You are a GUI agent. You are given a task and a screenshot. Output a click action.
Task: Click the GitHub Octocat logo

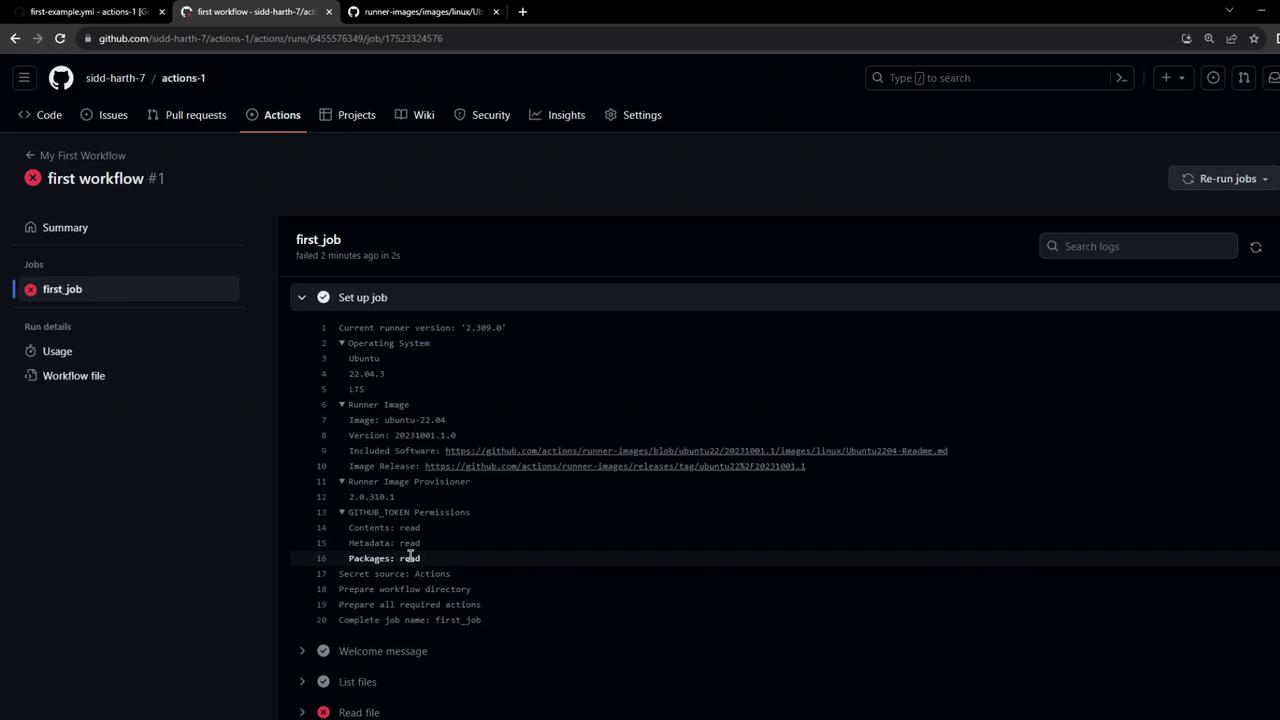pyautogui.click(x=61, y=78)
